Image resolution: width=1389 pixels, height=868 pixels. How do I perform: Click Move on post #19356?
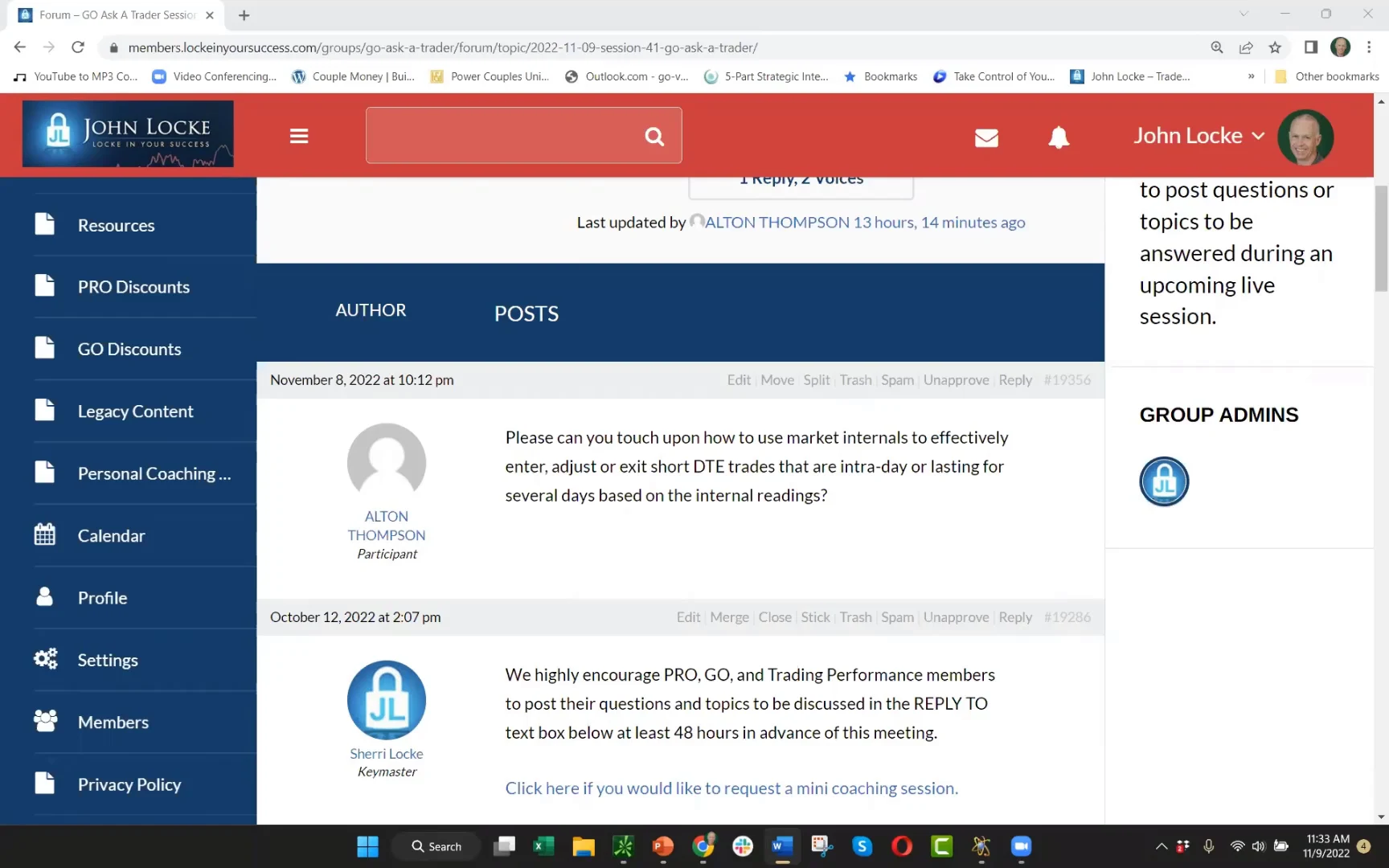pyautogui.click(x=777, y=380)
